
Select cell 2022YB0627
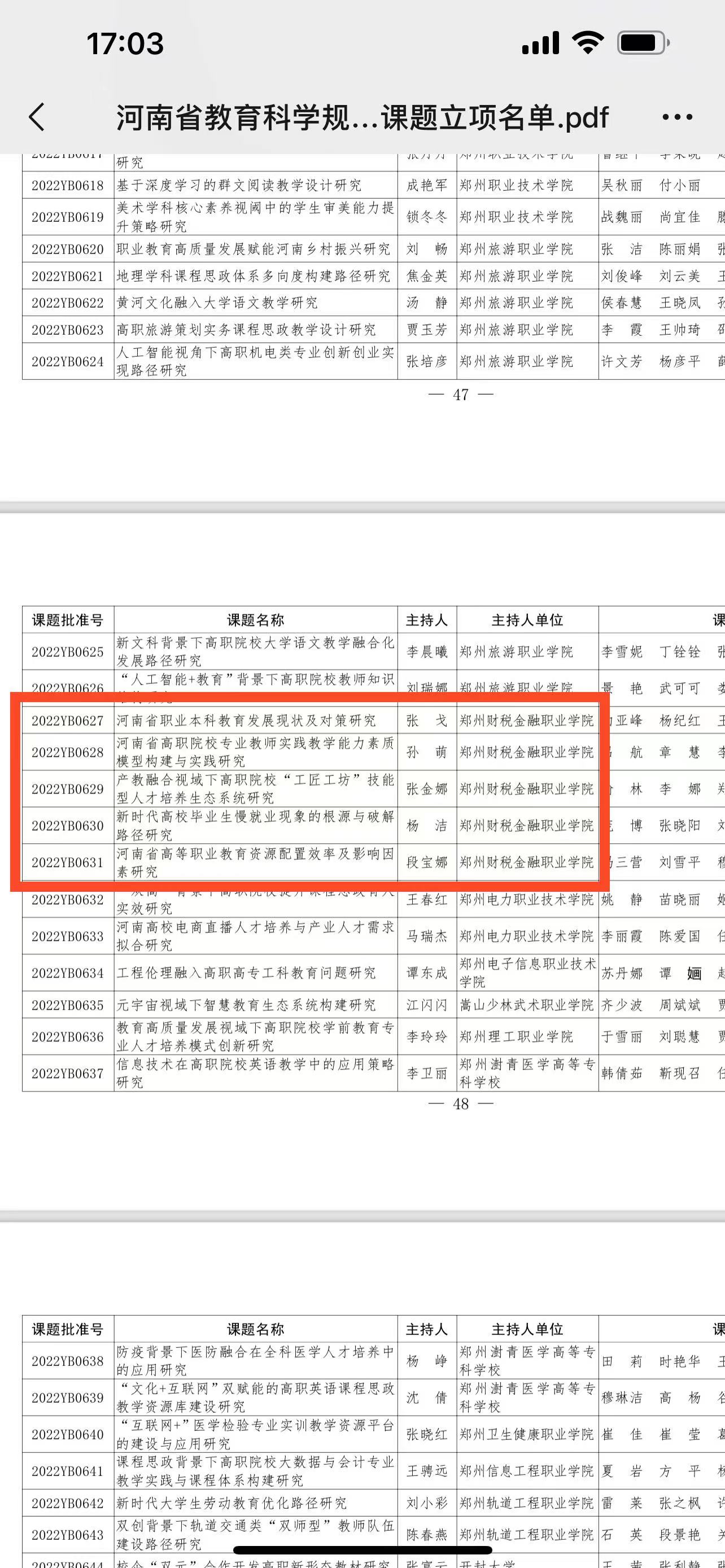click(x=68, y=721)
